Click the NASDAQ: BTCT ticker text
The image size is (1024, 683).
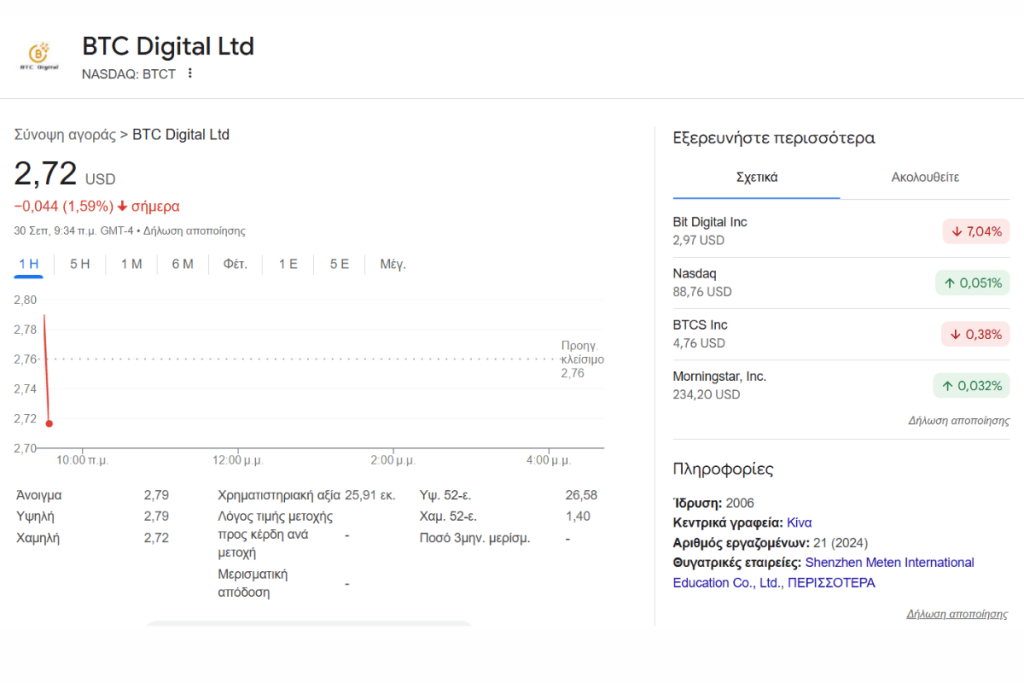[x=129, y=74]
